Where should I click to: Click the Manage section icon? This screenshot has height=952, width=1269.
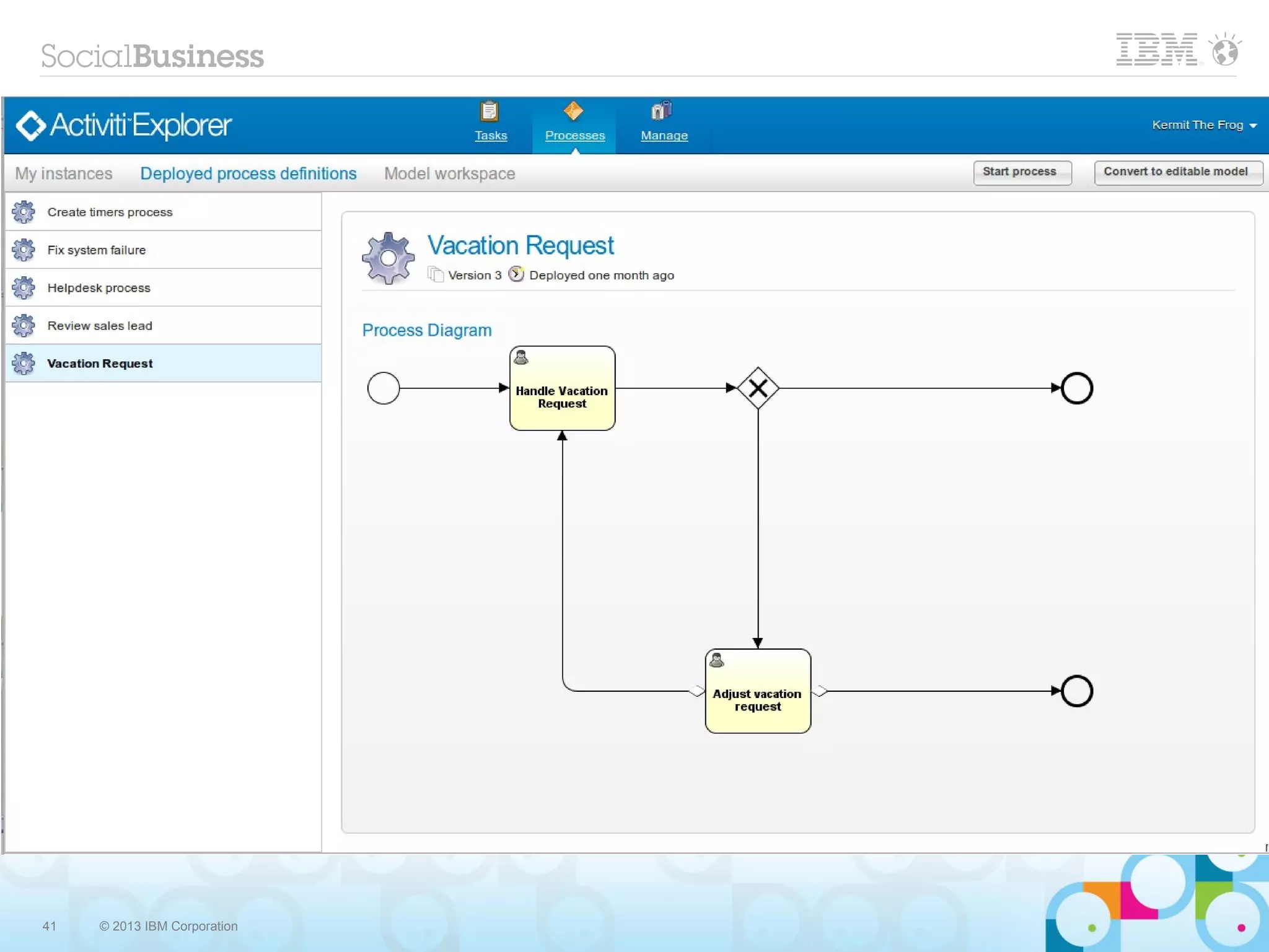coord(662,111)
